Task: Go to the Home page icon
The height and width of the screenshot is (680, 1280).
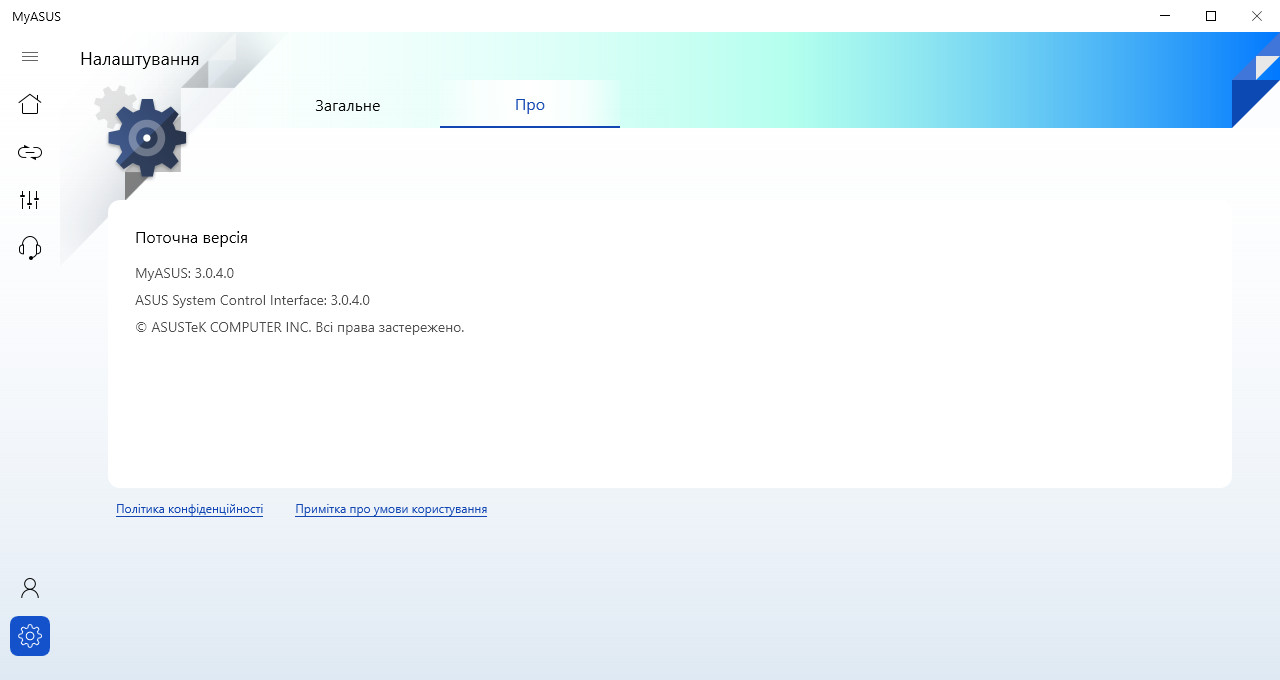Action: coord(30,104)
